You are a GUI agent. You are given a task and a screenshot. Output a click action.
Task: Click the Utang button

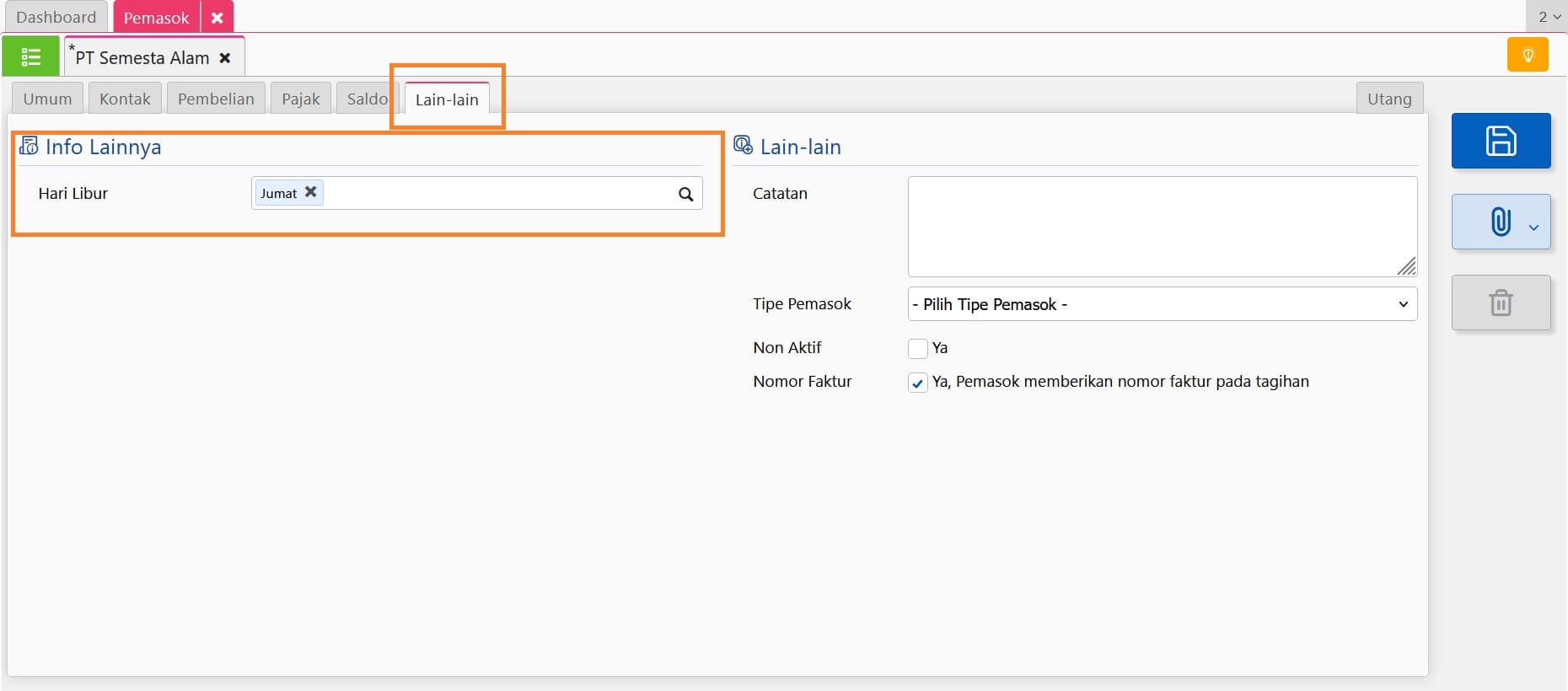point(1389,99)
